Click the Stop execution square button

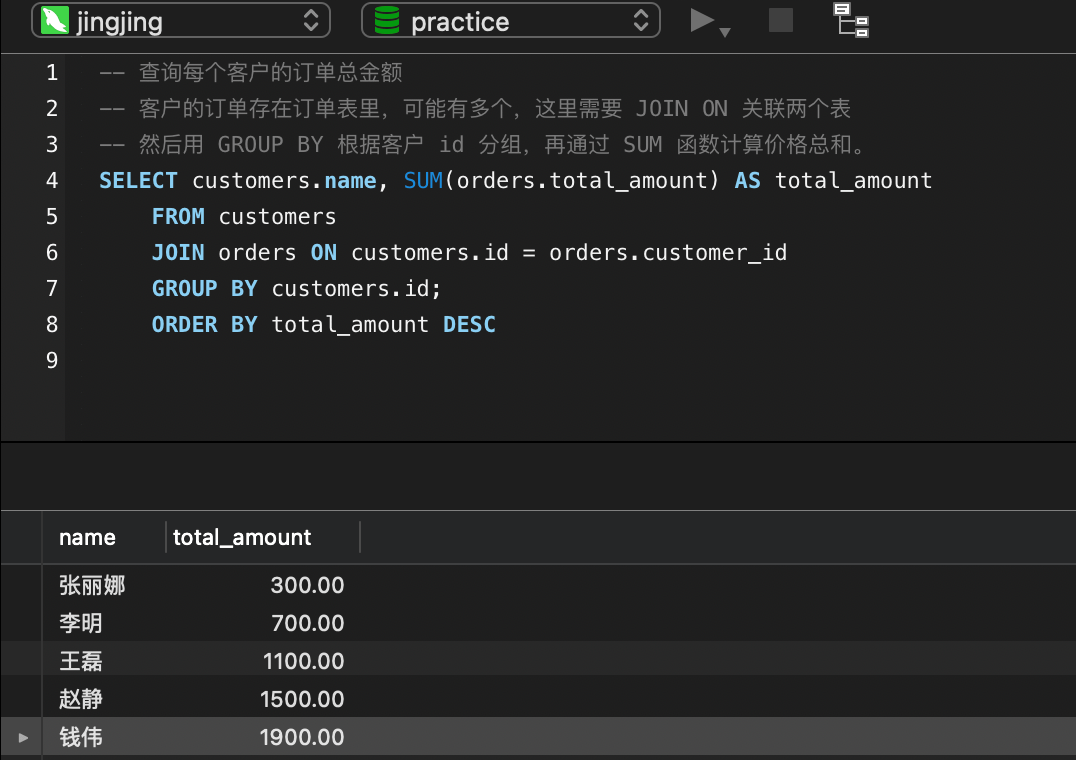(781, 20)
